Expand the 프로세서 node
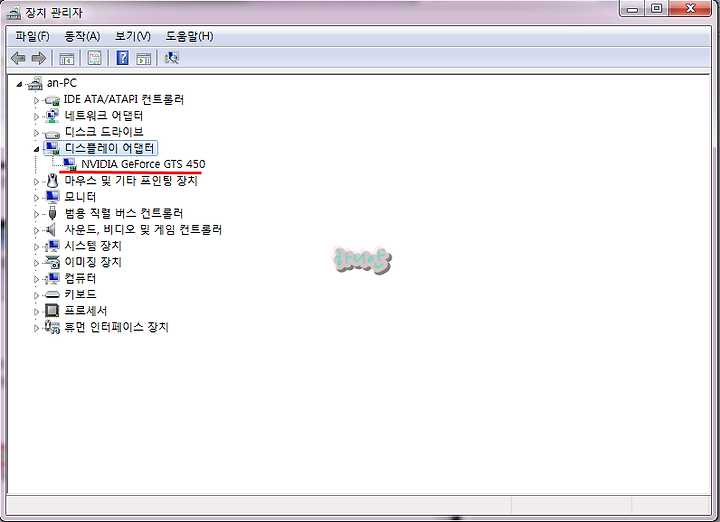720x522 pixels. click(x=36, y=312)
